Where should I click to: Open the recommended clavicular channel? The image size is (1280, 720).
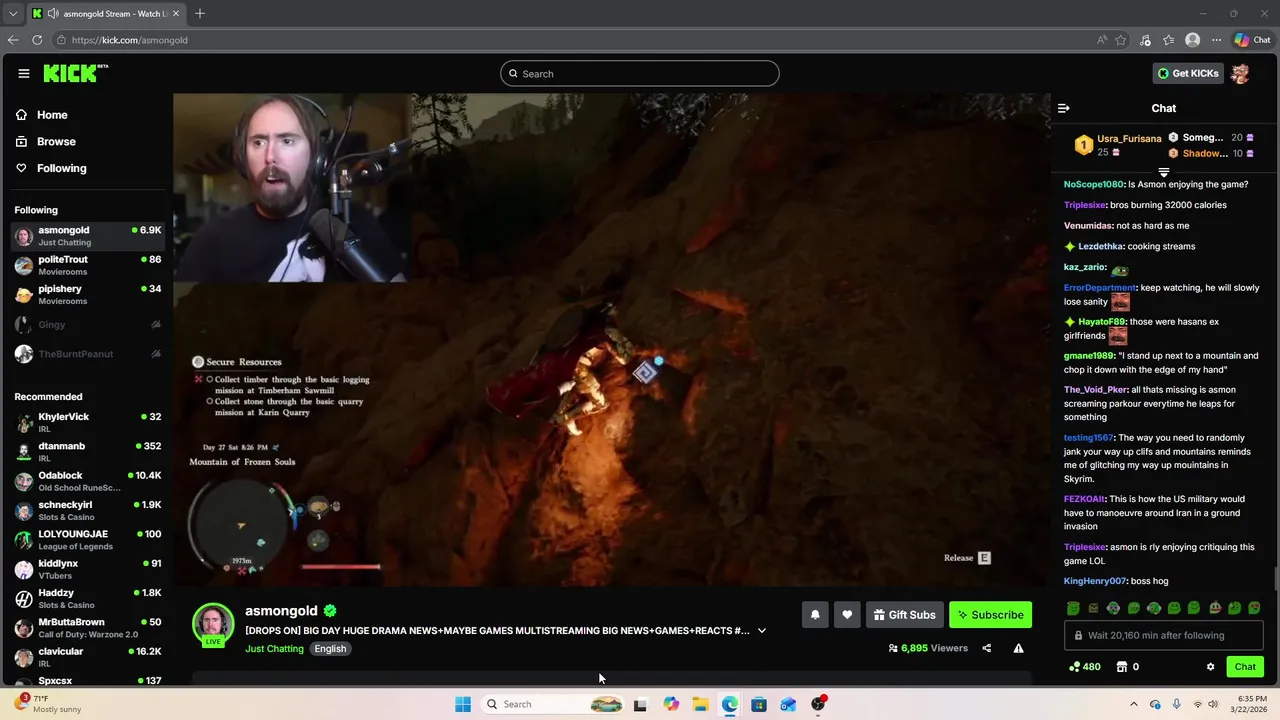pos(87,657)
